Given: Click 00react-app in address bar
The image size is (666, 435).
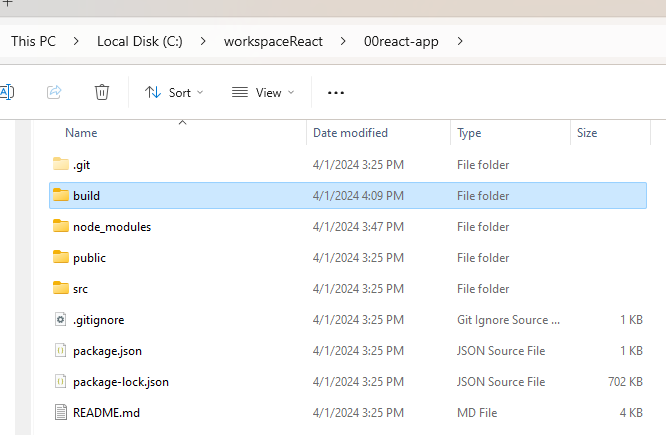Looking at the screenshot, I should coord(401,41).
